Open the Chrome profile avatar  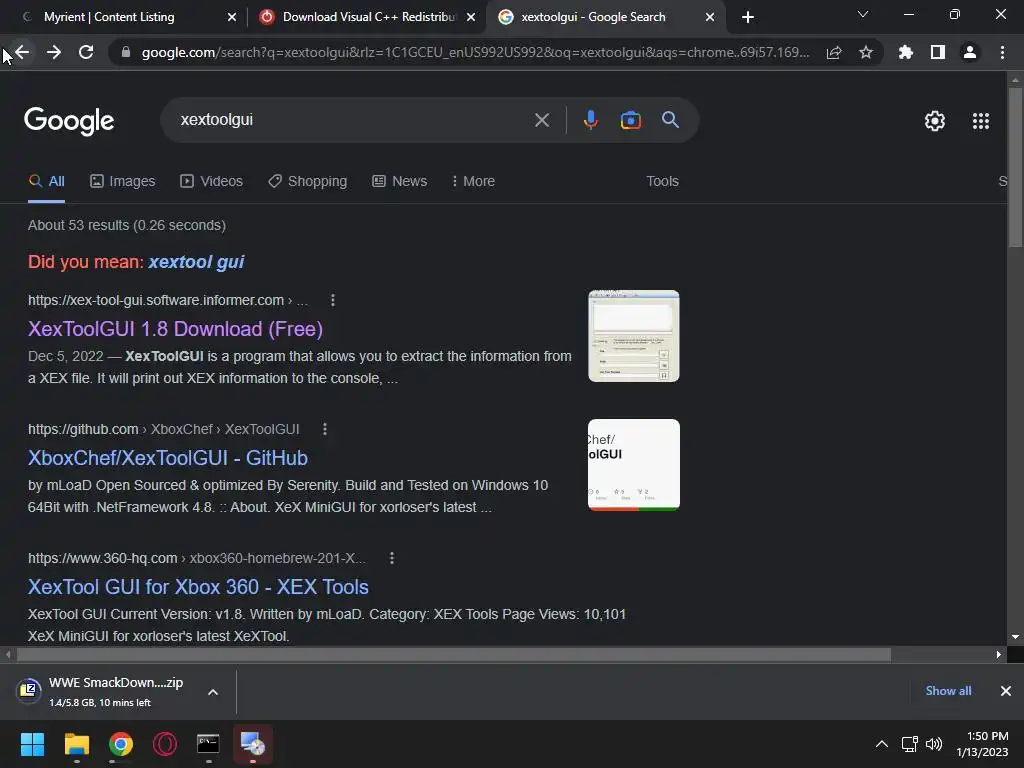click(970, 52)
